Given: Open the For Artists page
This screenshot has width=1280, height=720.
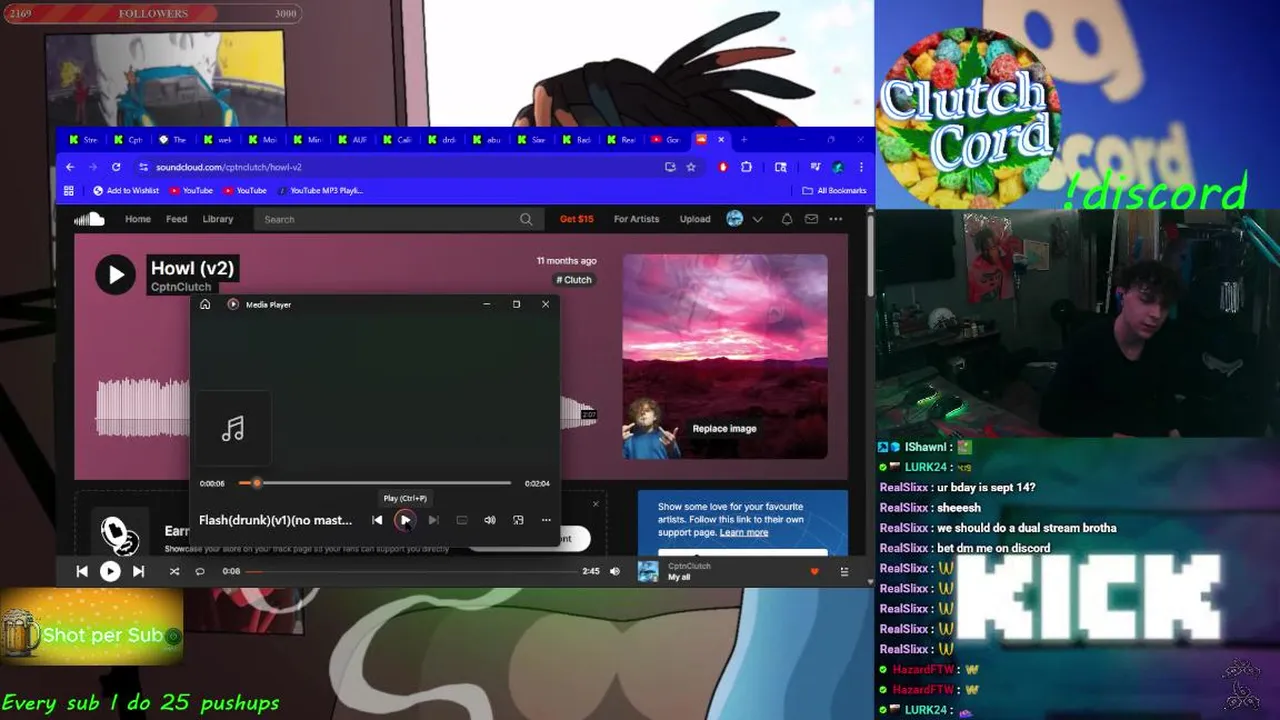Looking at the screenshot, I should click(x=636, y=219).
